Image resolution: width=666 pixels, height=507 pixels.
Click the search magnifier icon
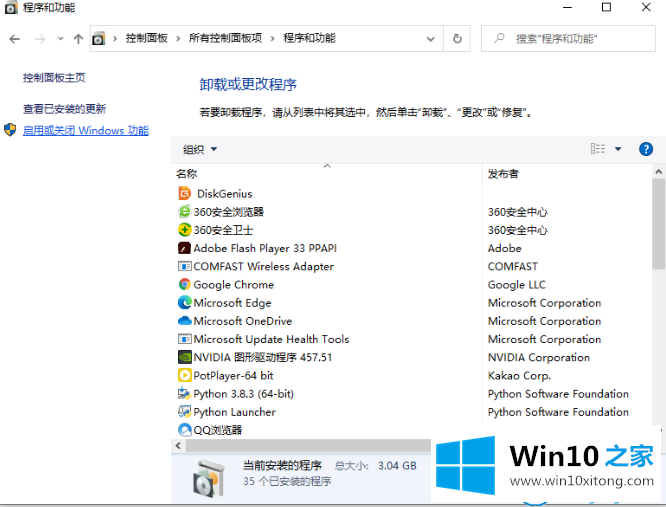(499, 38)
